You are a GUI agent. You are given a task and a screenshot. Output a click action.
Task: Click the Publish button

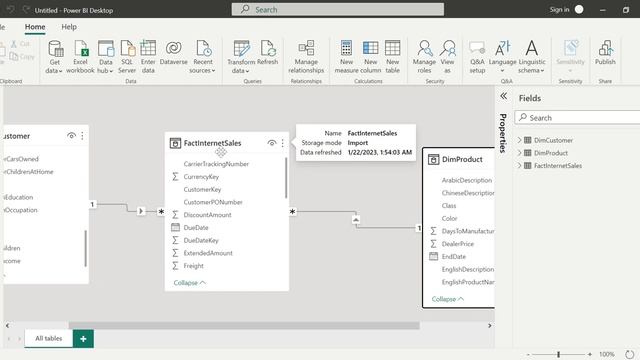[605, 53]
